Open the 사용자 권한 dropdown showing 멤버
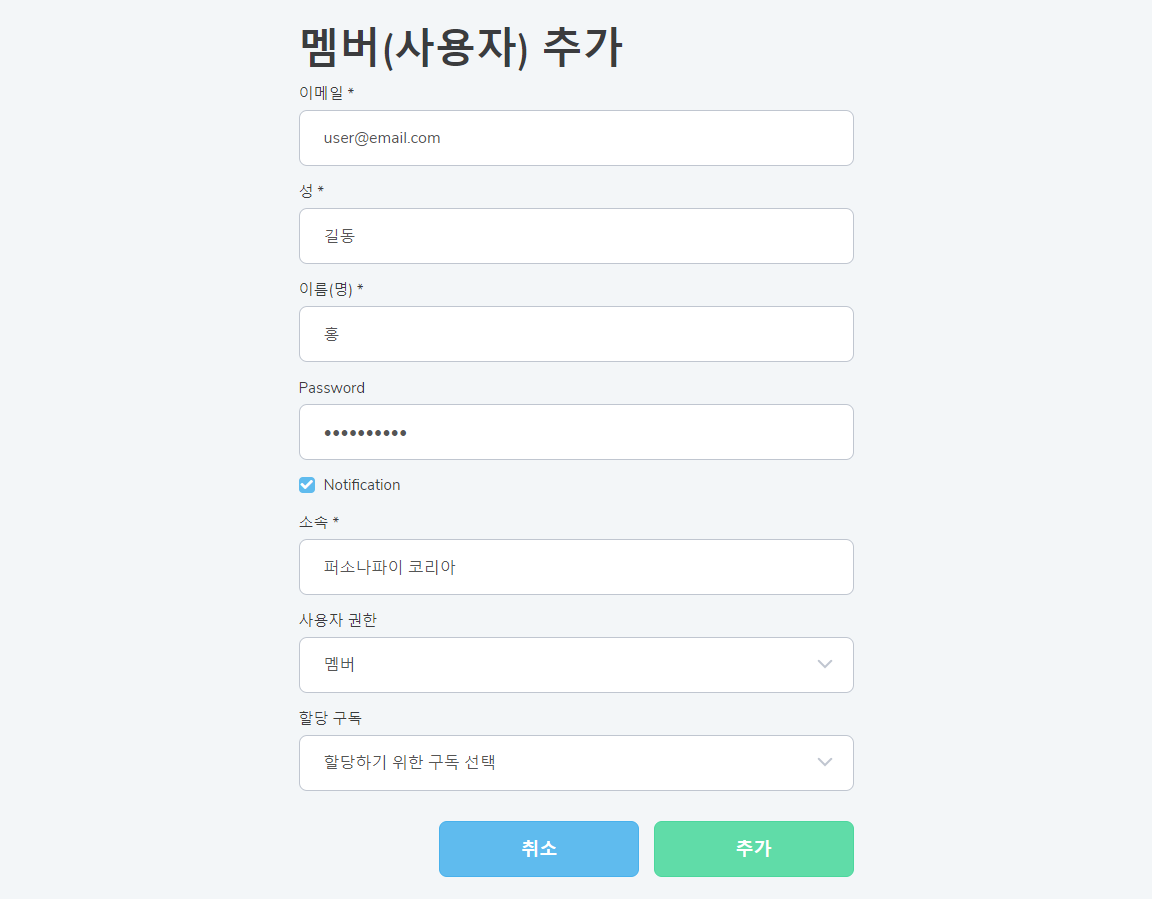The width and height of the screenshot is (1152, 899). [x=560, y=665]
